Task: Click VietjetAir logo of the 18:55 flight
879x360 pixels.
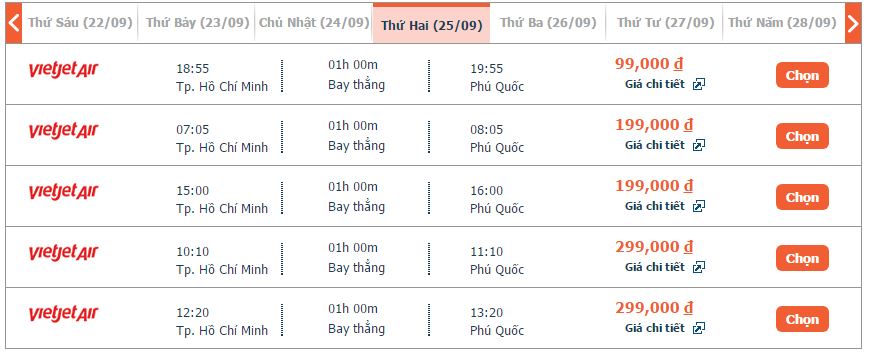Action: point(63,71)
